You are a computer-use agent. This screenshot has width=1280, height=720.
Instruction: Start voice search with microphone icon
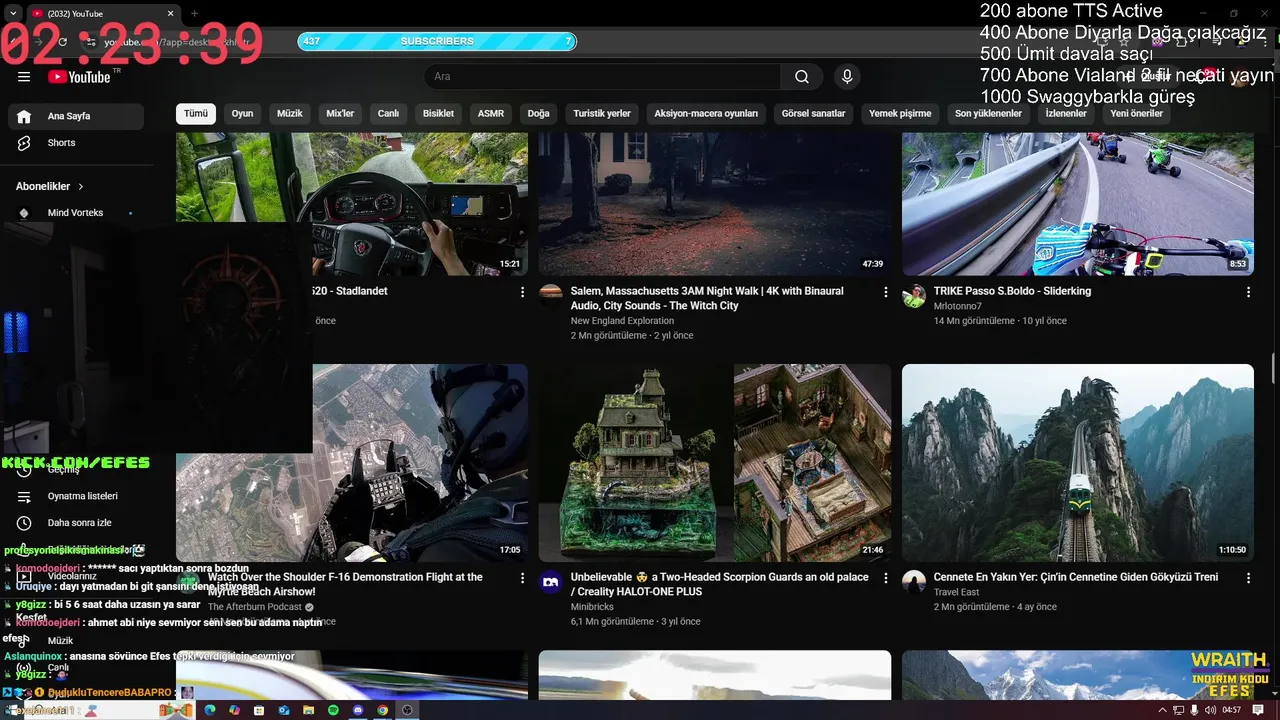pyautogui.click(x=847, y=77)
